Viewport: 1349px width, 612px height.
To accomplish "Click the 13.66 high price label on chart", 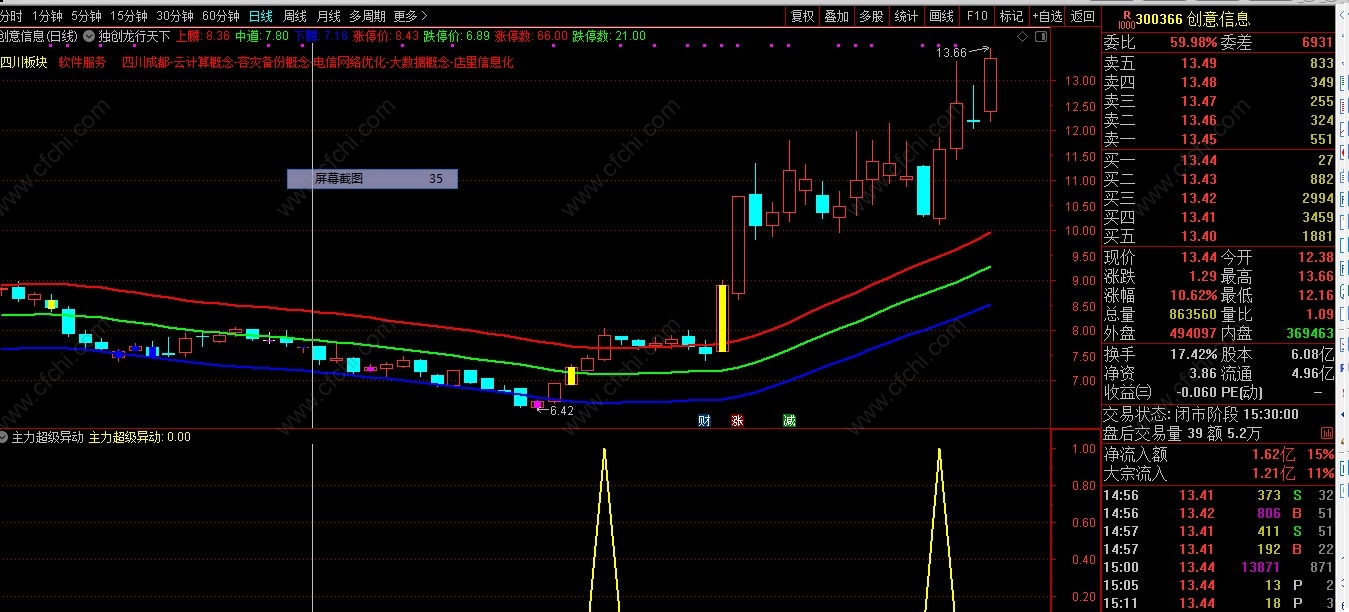I will click(x=951, y=52).
